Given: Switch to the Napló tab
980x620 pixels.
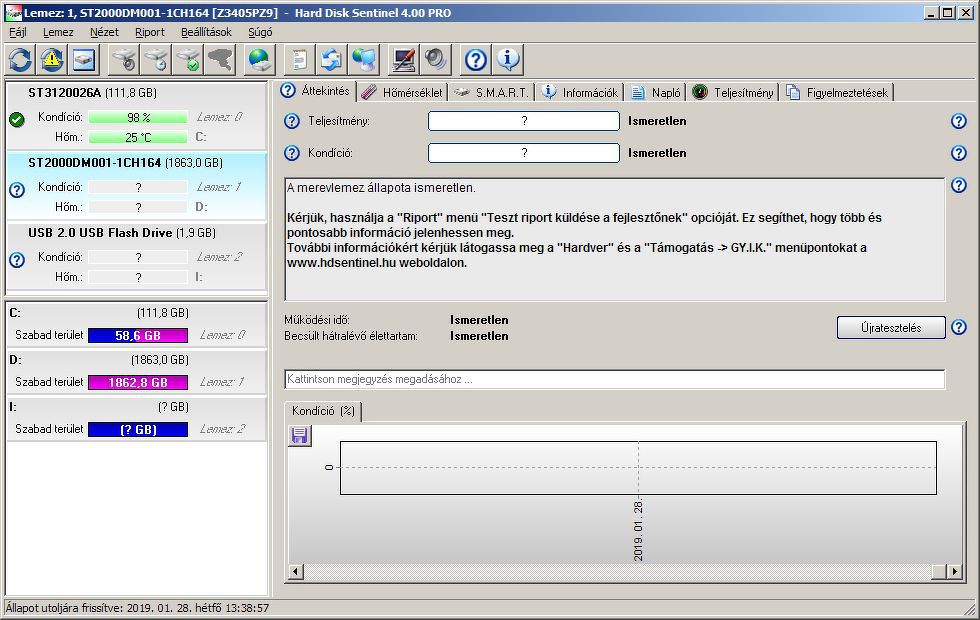Looking at the screenshot, I should (x=656, y=92).
